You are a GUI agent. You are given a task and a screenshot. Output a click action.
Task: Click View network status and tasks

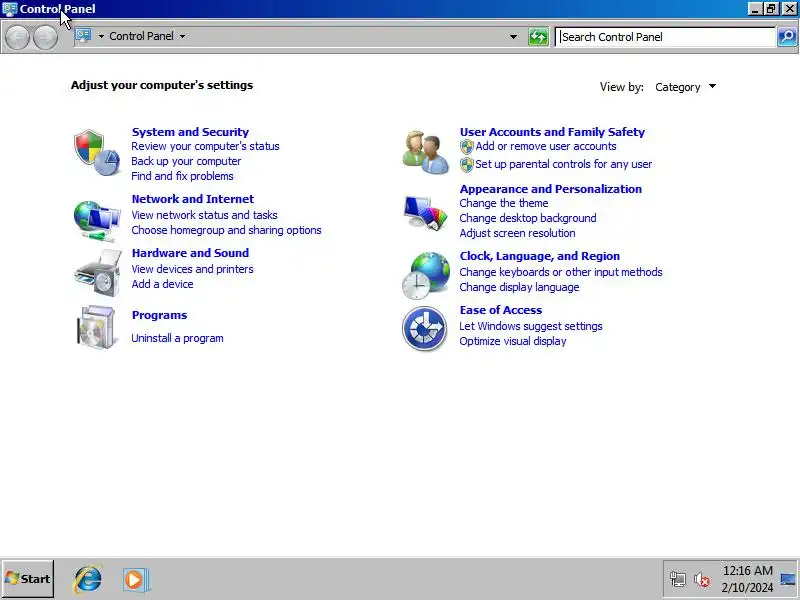pyautogui.click(x=204, y=215)
